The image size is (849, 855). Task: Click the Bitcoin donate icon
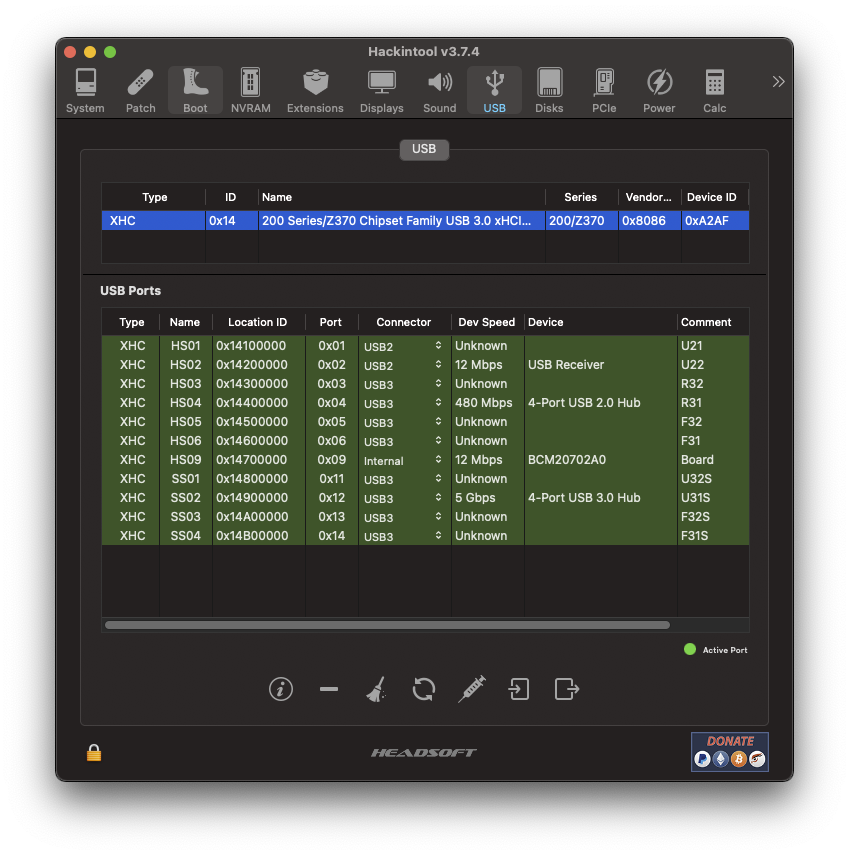click(739, 758)
